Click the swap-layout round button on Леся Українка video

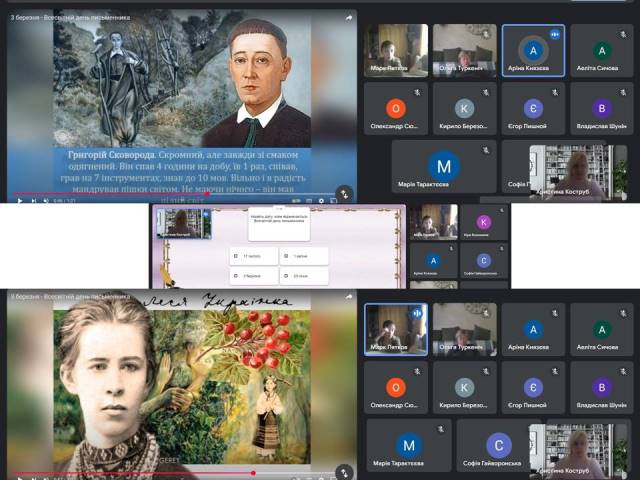[x=344, y=473]
